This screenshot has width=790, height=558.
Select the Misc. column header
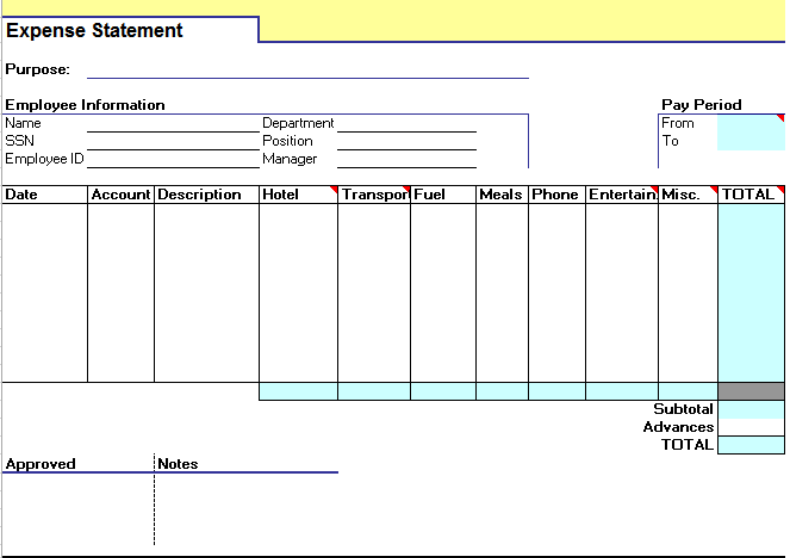688,195
